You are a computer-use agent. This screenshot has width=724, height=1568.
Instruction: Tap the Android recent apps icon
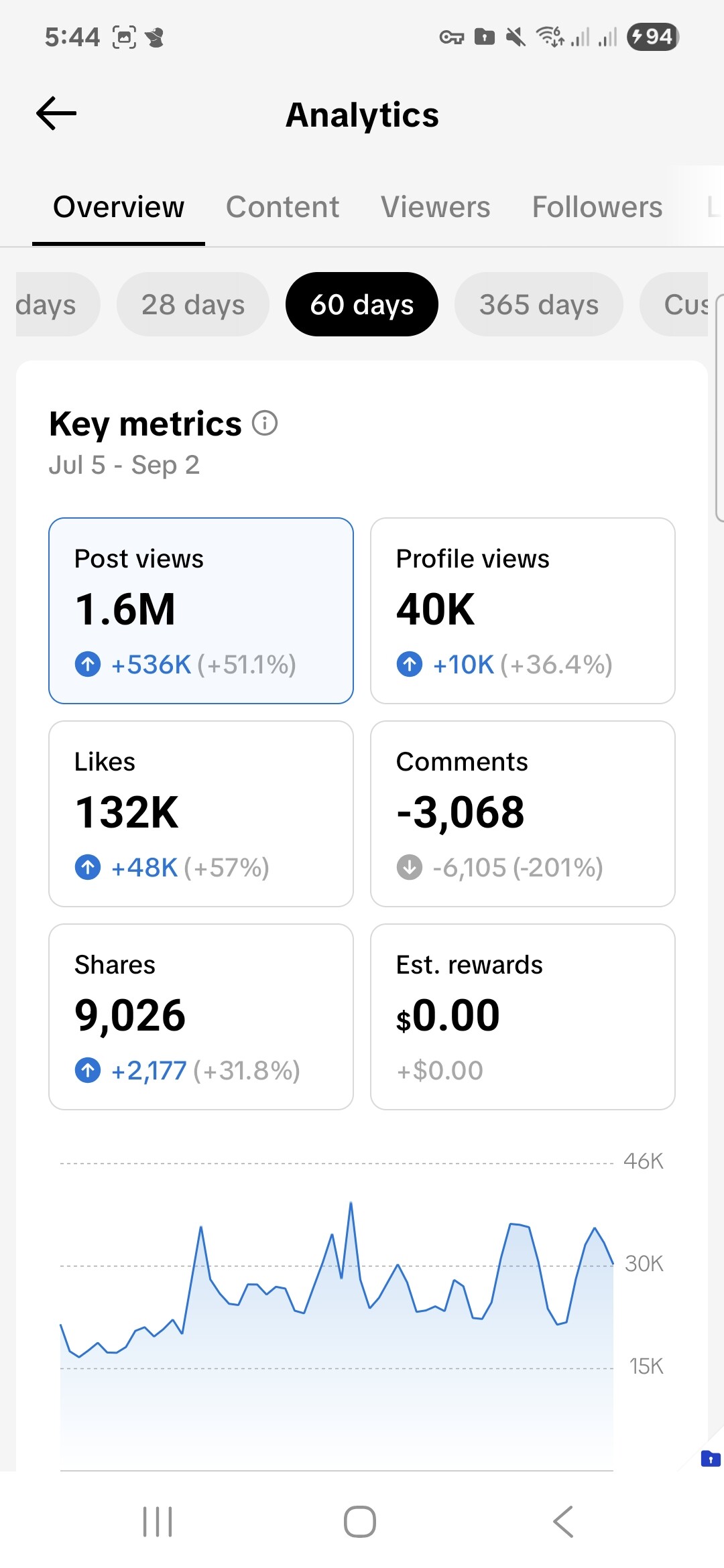(x=158, y=1521)
